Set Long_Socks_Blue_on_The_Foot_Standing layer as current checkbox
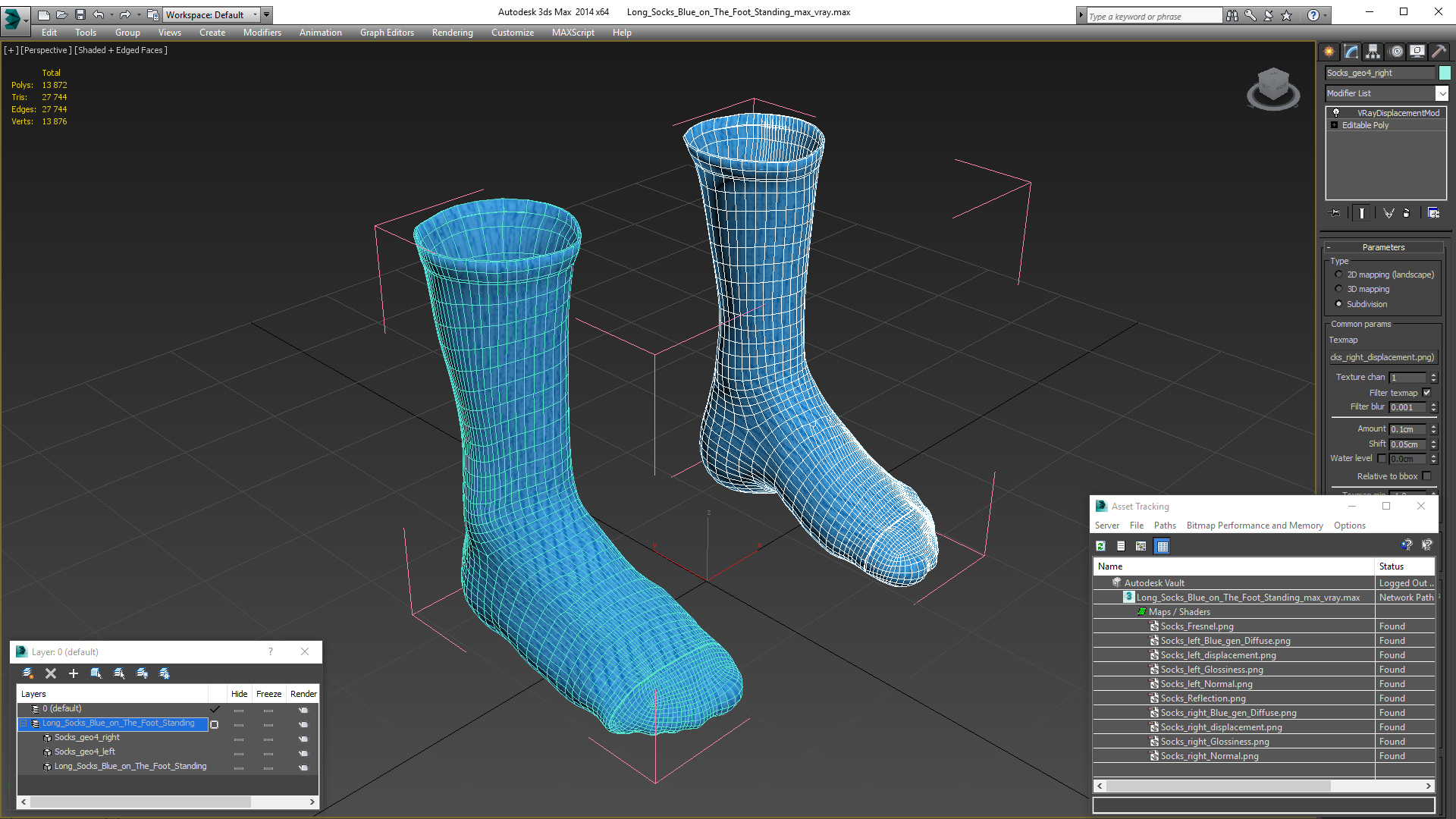The width and height of the screenshot is (1456, 819). click(215, 724)
